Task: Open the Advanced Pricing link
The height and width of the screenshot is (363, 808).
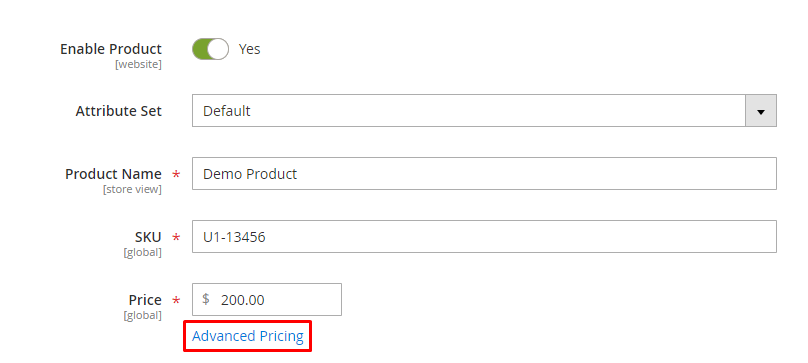Action: pos(248,336)
